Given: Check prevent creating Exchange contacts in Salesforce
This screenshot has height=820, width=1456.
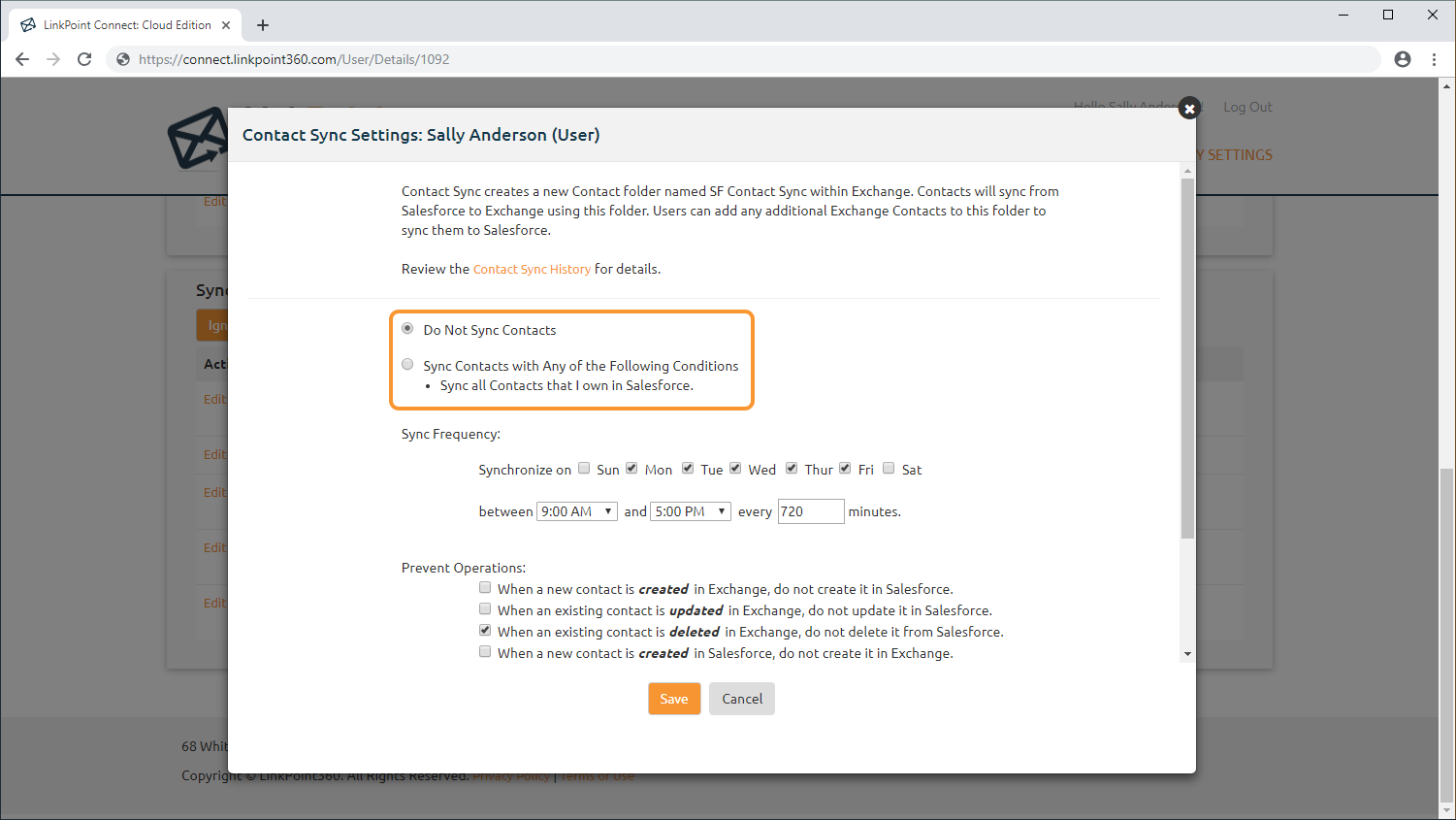Looking at the screenshot, I should coord(485,587).
